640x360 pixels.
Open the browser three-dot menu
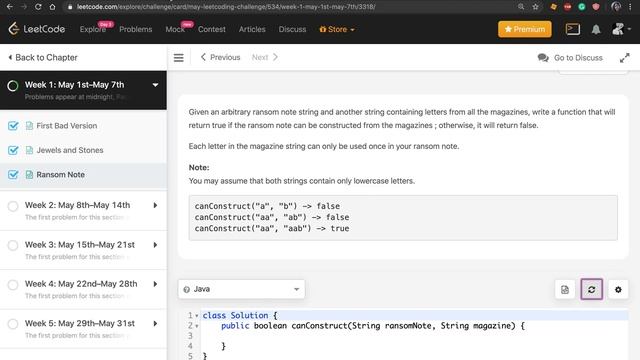point(630,7)
